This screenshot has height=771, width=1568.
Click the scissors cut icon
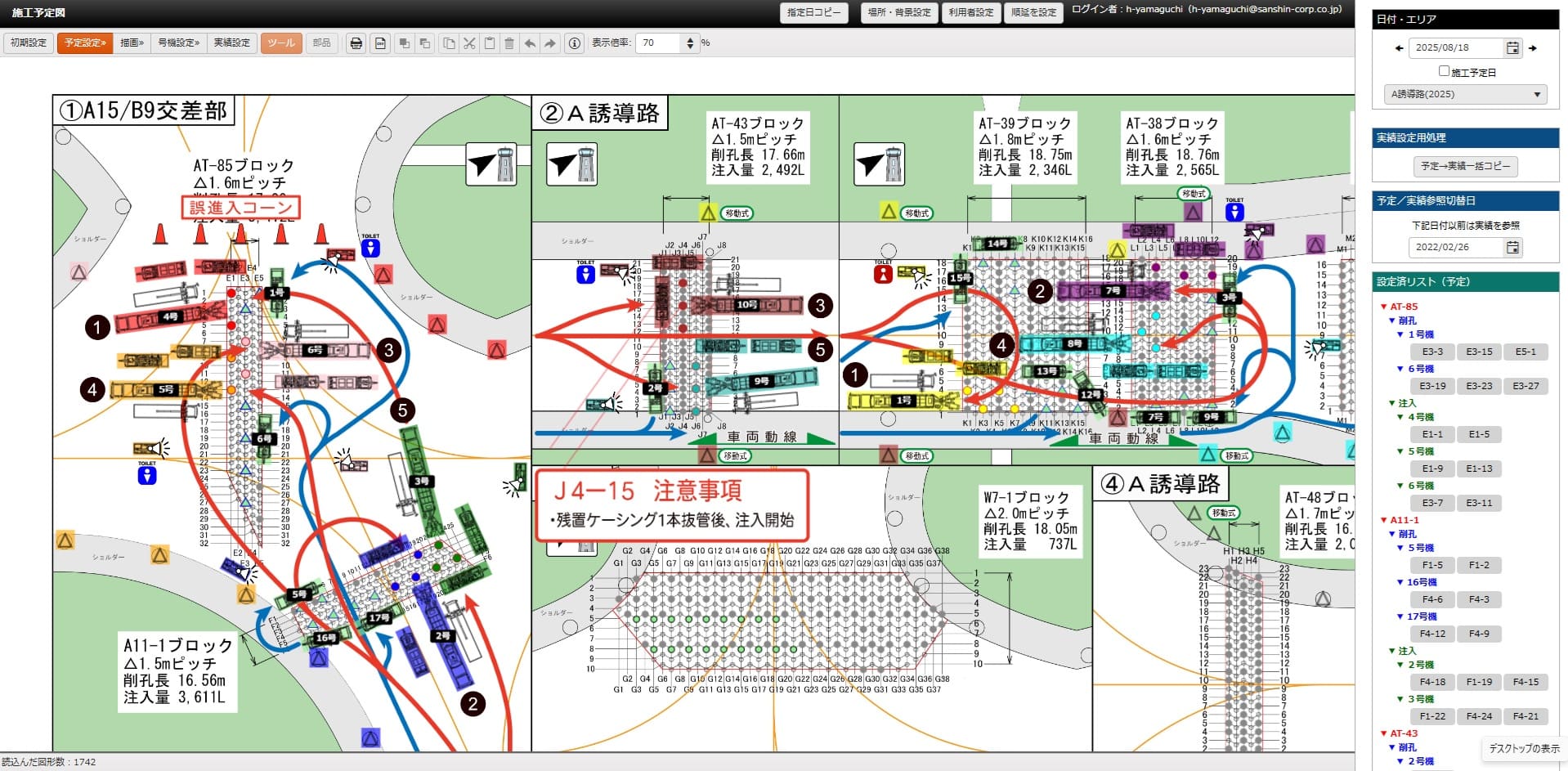coord(469,43)
